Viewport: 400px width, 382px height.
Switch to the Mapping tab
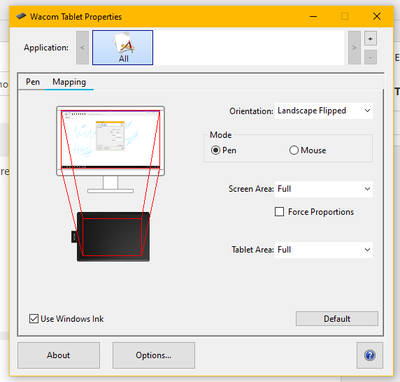(x=69, y=82)
